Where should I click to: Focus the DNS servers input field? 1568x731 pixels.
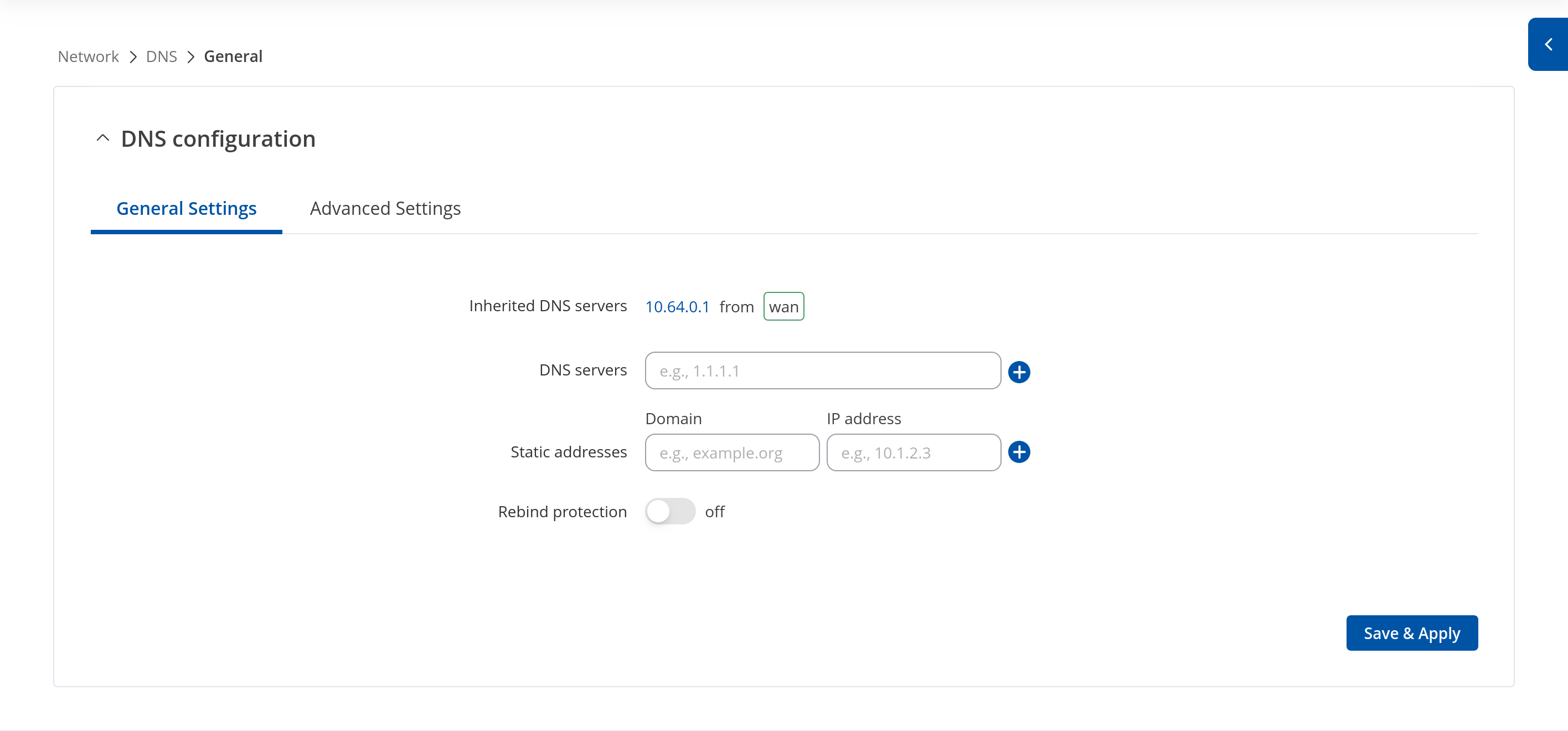pos(822,370)
